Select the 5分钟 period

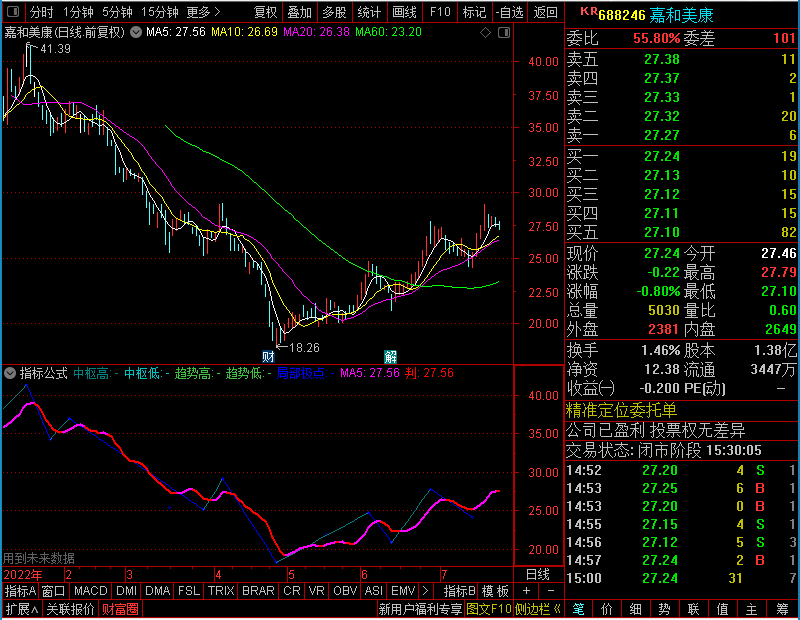click(117, 12)
